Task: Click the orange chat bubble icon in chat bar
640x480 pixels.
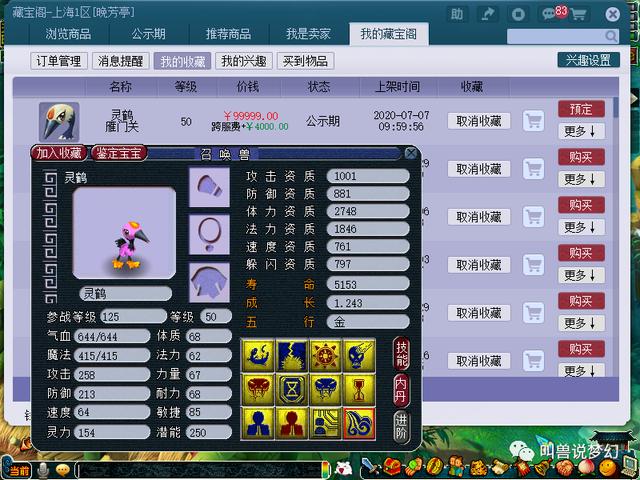Action: pyautogui.click(x=63, y=471)
